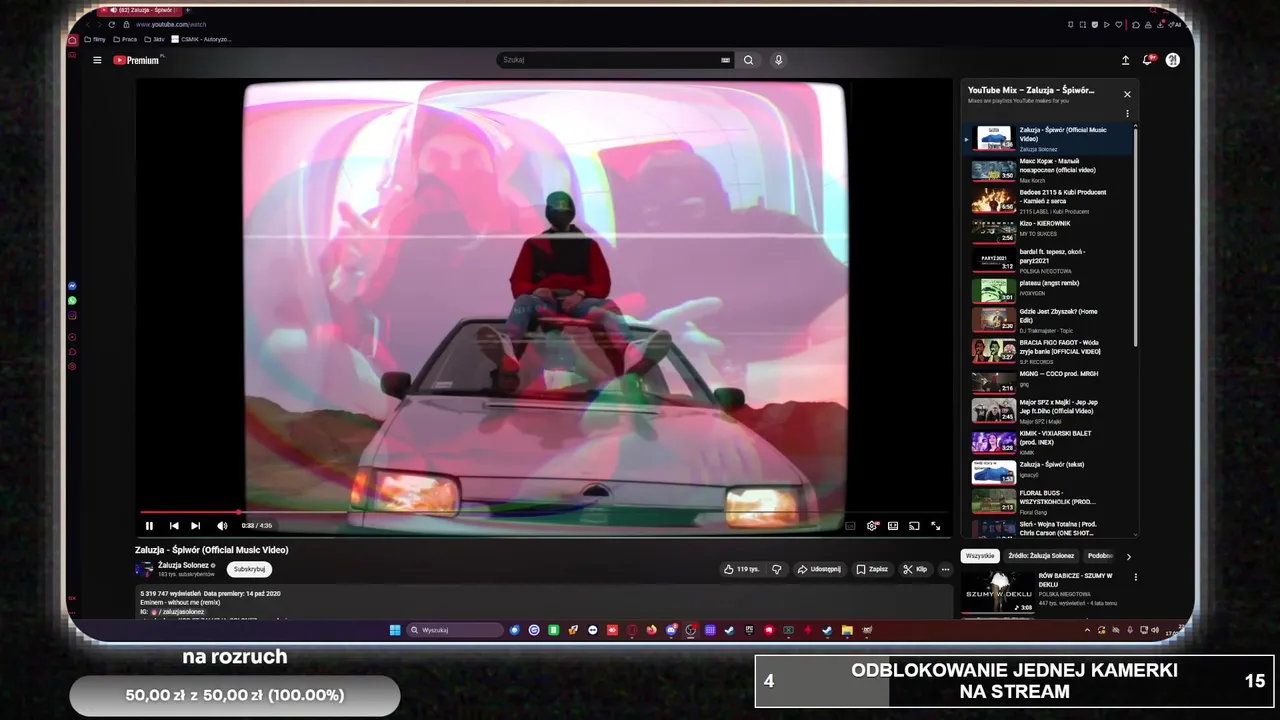Start voice search with microphone
1280x720 pixels.
778,60
